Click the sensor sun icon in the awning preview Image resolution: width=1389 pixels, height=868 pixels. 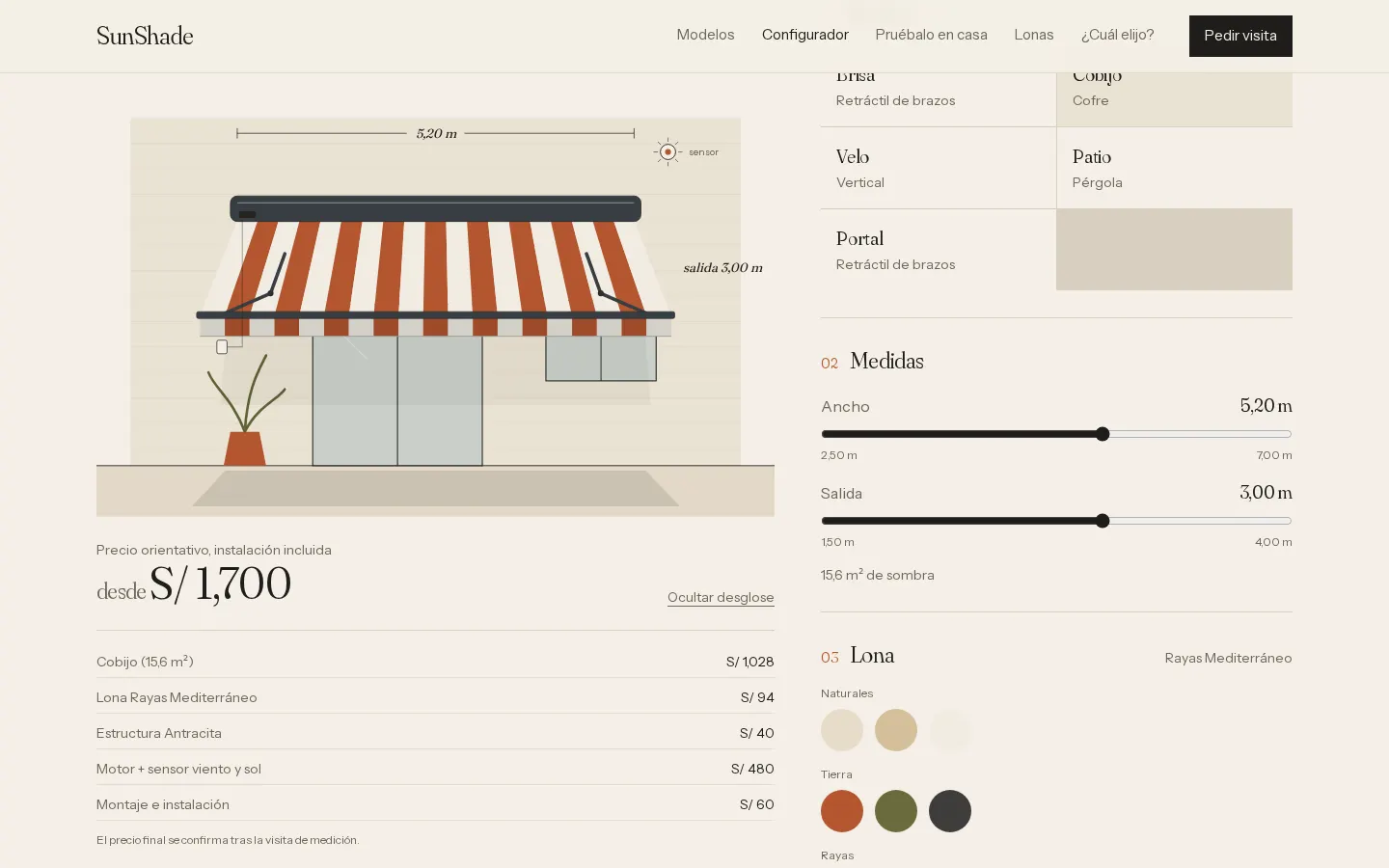(667, 151)
